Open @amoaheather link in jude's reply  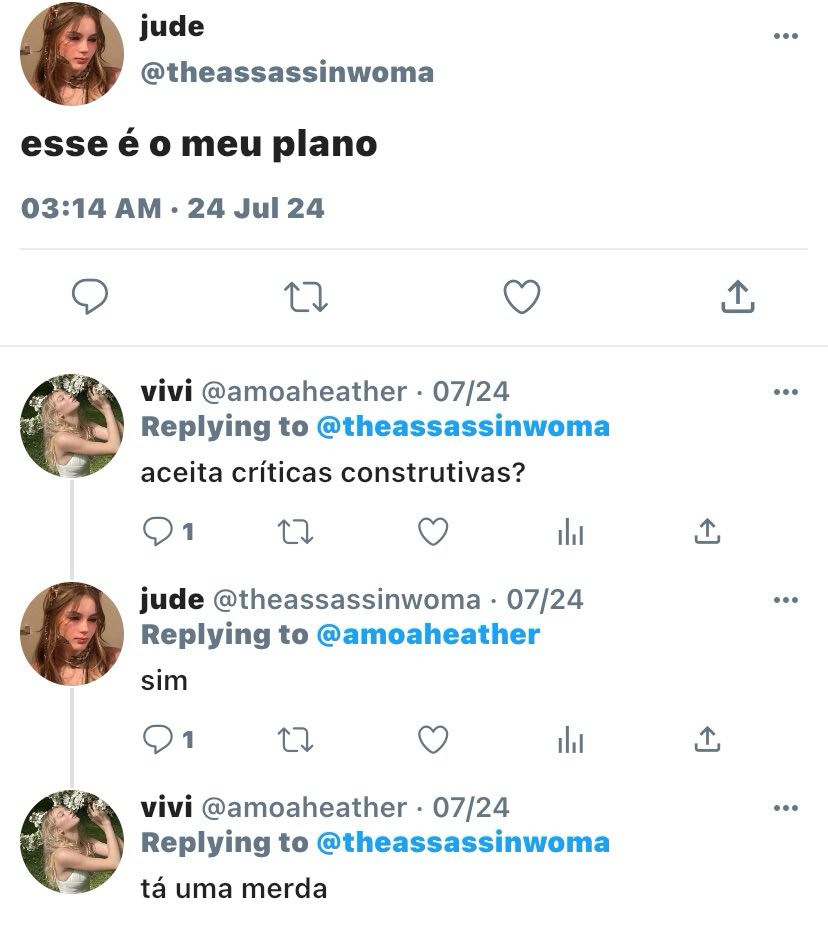(x=428, y=635)
